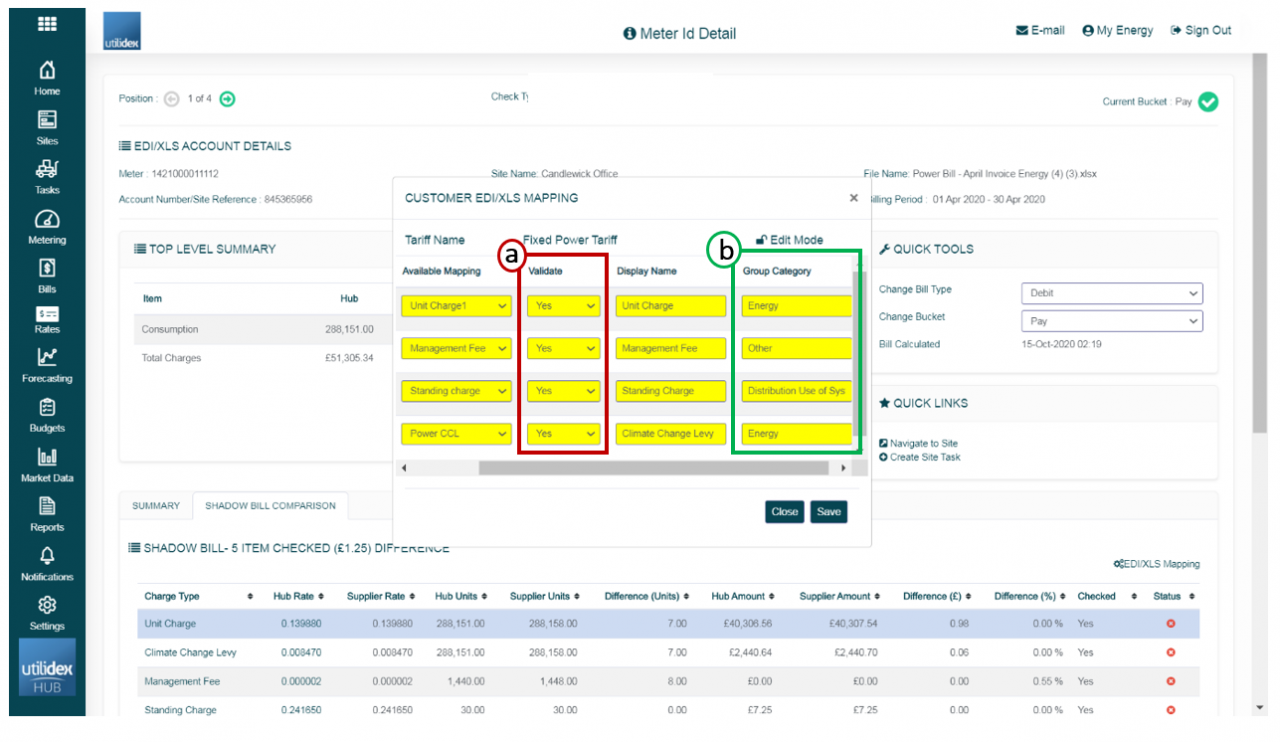This screenshot has height=742, width=1280.
Task: Open the Change Bill Type dropdown showing Debit
Action: (x=1111, y=293)
